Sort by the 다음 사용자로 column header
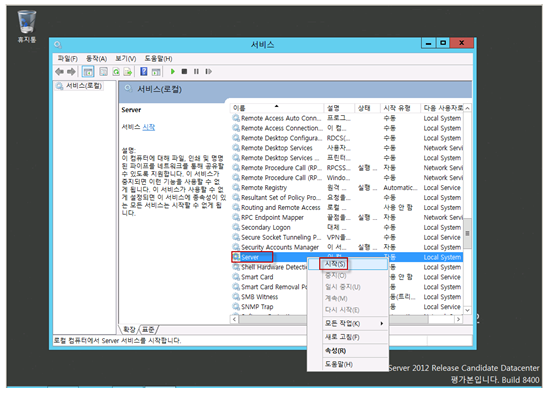Image resolution: width=549 pixels, height=393 pixels. [442, 108]
